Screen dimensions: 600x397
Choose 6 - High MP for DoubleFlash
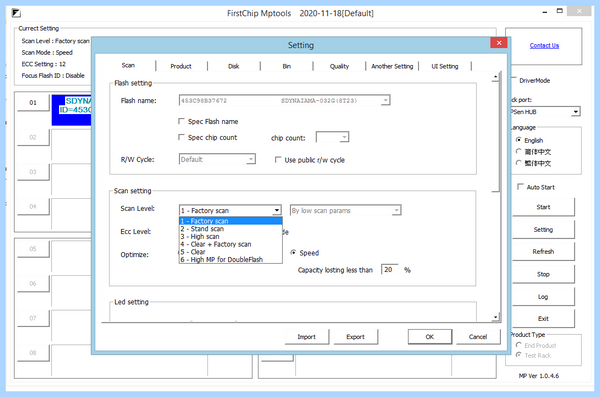point(231,259)
